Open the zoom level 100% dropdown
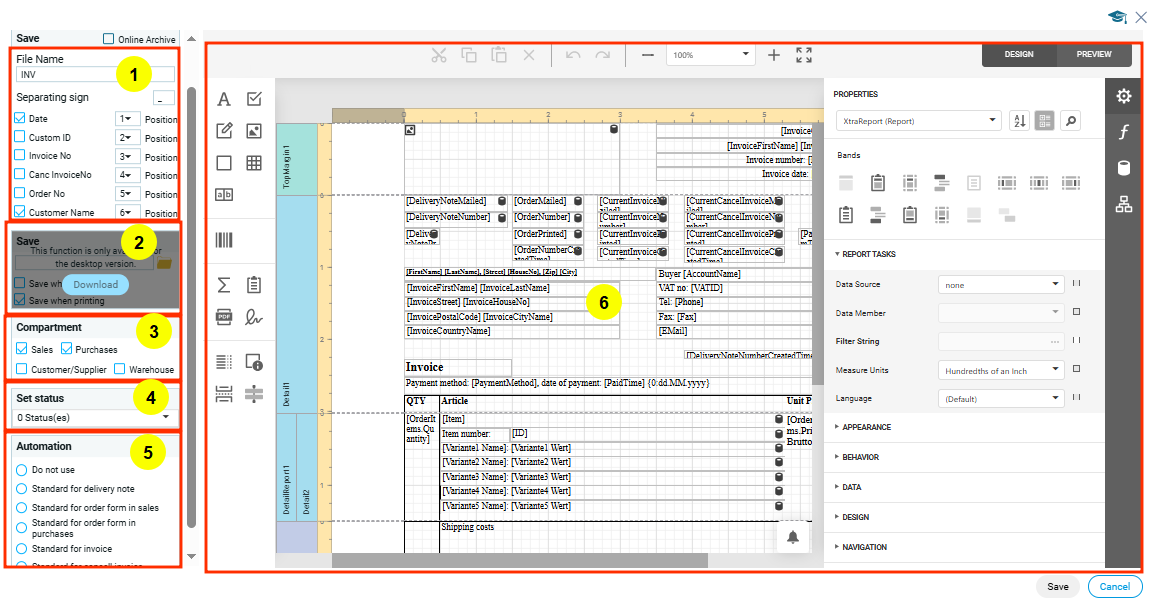 pyautogui.click(x=746, y=55)
